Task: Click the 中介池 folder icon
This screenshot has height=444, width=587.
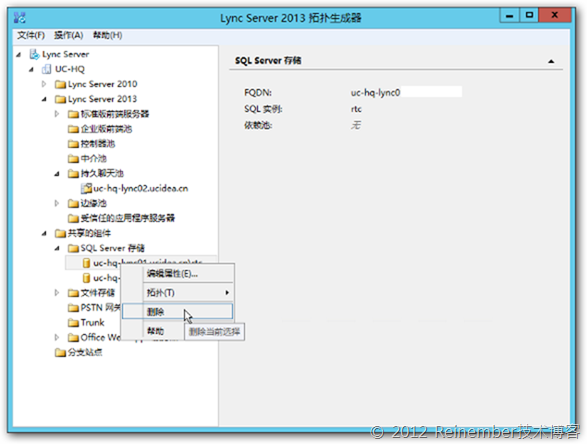Action: pyautogui.click(x=73, y=159)
